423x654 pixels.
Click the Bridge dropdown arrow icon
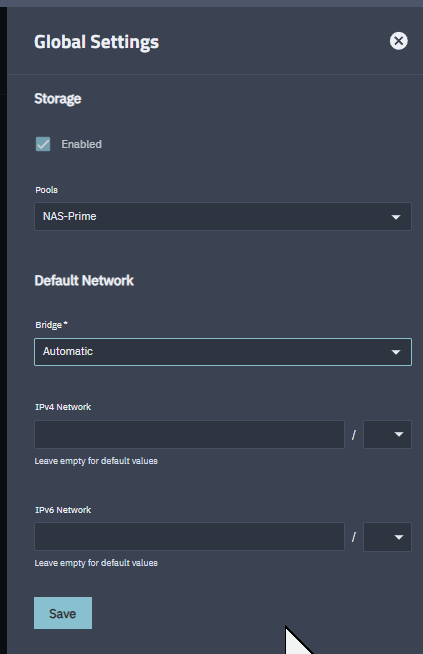pos(395,352)
